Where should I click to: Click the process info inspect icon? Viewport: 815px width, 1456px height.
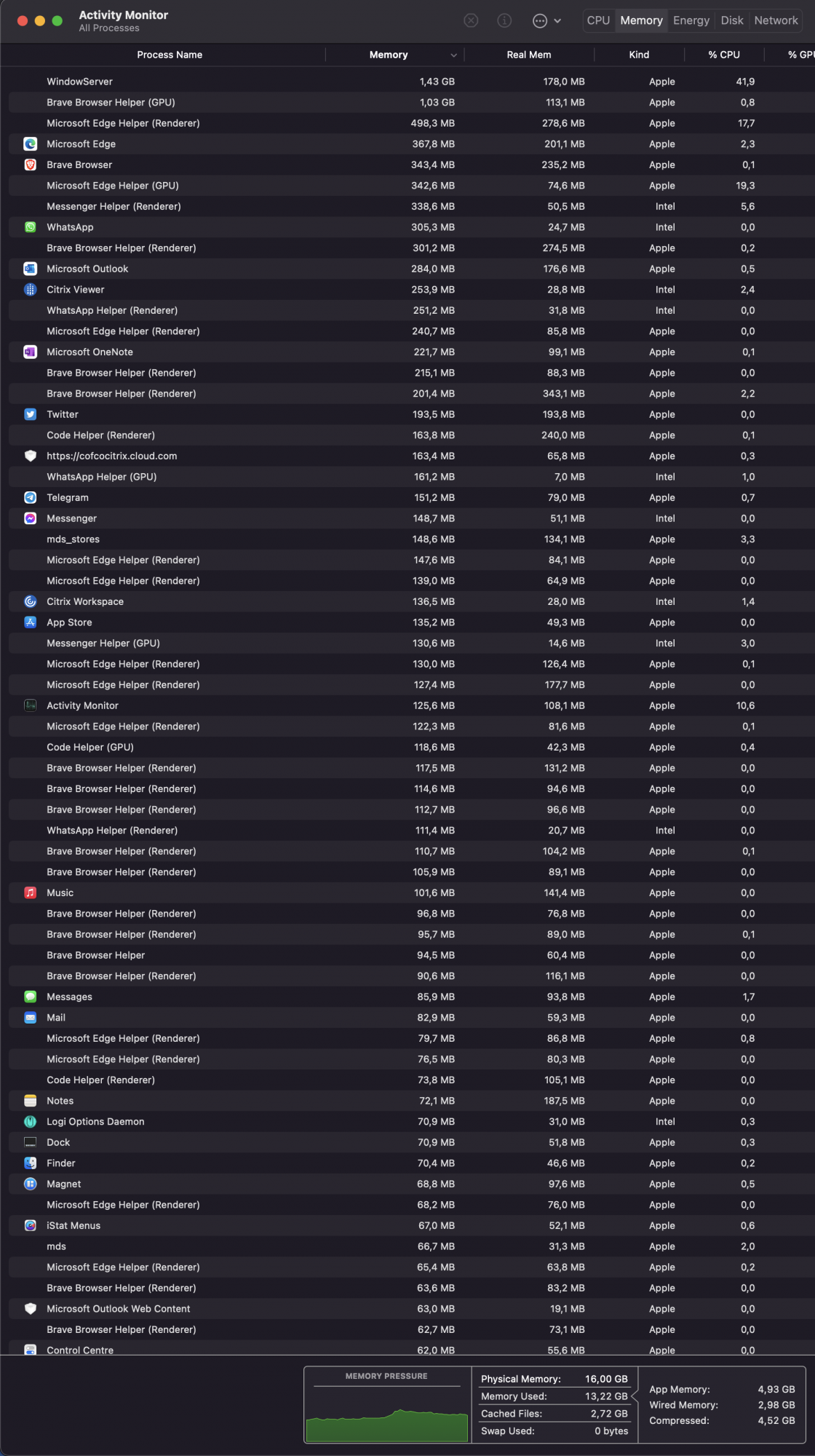pyautogui.click(x=504, y=20)
